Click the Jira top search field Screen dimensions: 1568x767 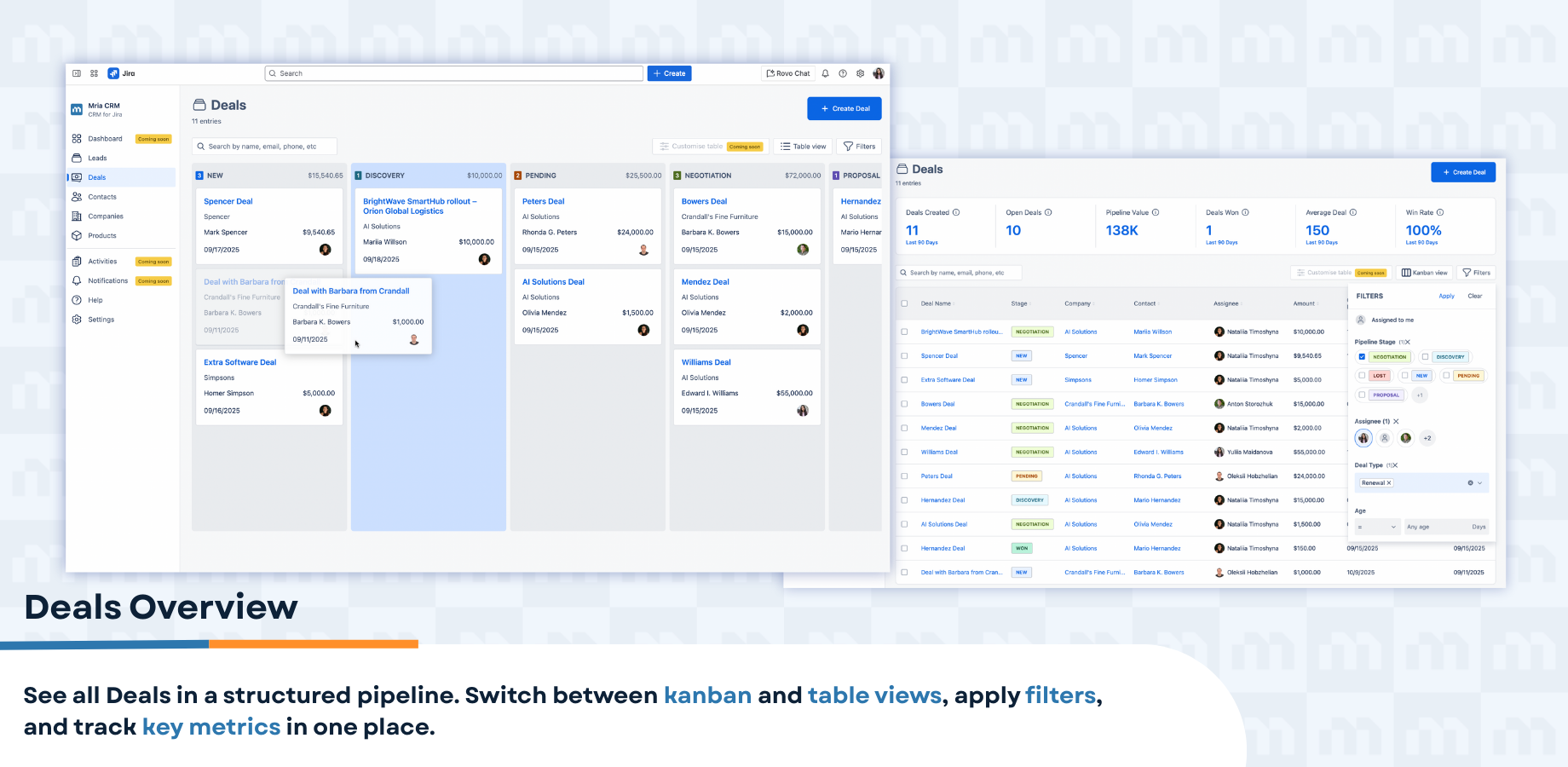453,73
